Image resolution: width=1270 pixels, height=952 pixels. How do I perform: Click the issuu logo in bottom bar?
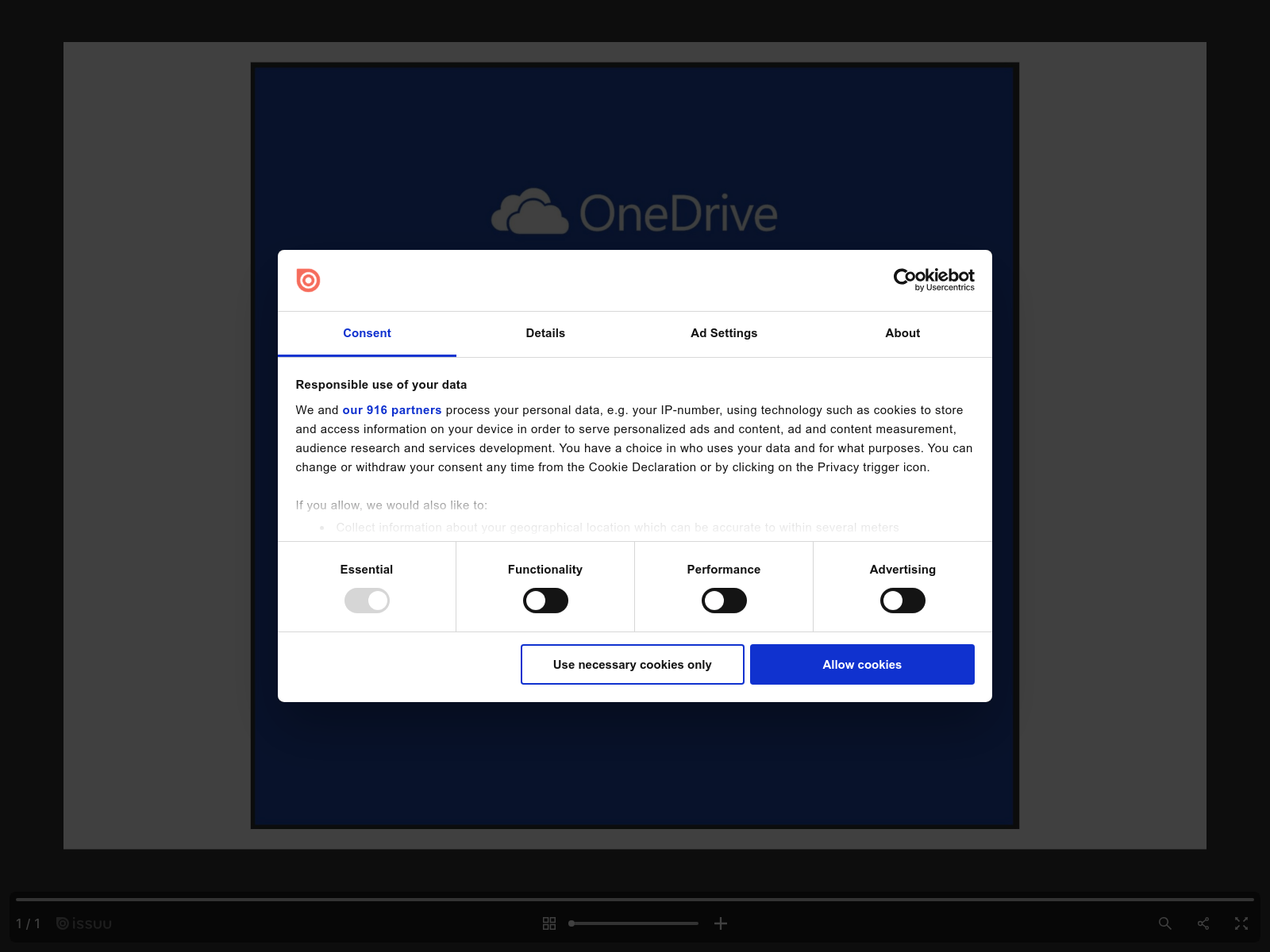(84, 923)
